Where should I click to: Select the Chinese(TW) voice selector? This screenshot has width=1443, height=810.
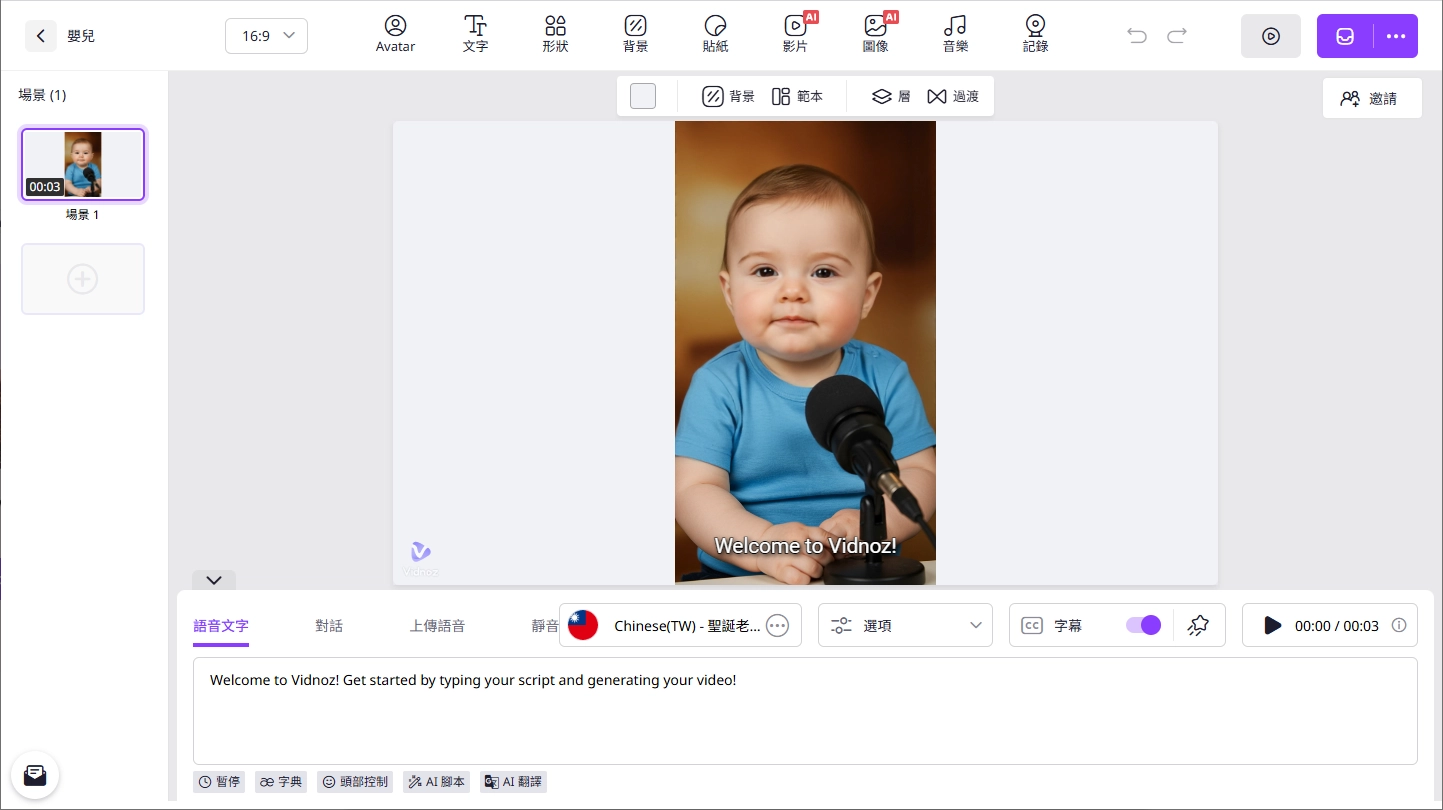pos(680,625)
